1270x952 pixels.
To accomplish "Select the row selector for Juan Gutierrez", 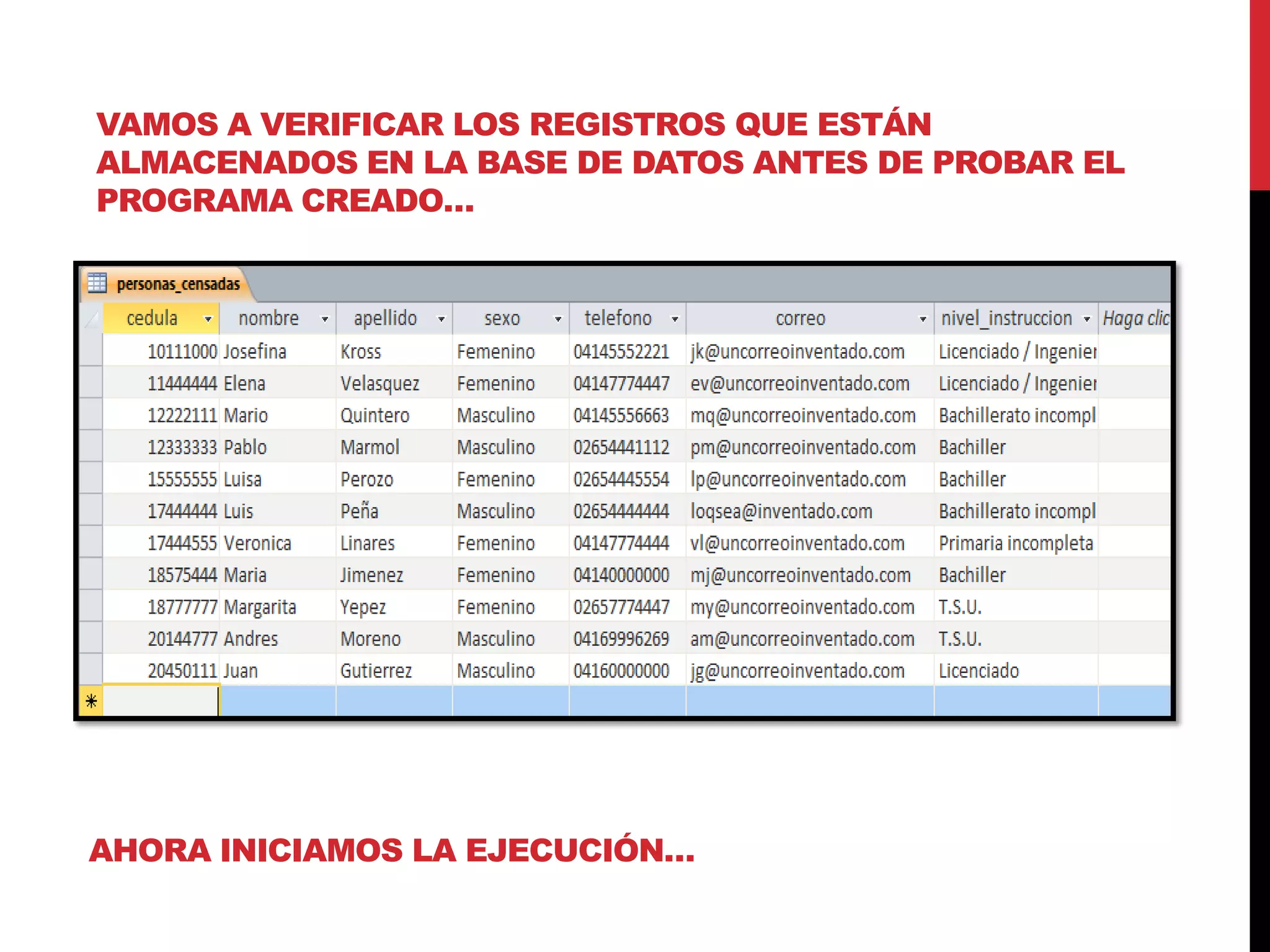I will [92, 670].
